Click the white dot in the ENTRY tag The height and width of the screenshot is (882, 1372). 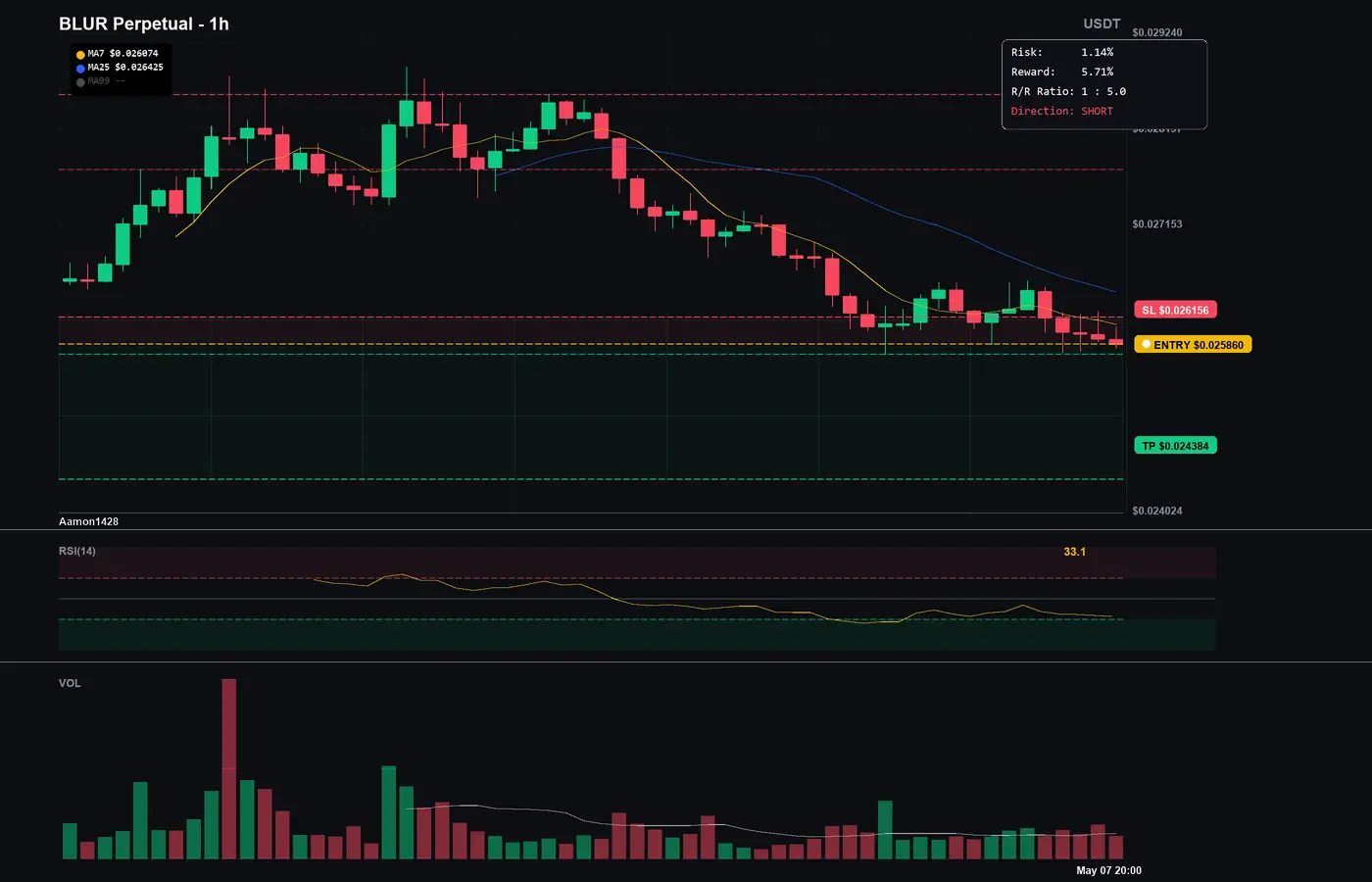tap(1146, 345)
